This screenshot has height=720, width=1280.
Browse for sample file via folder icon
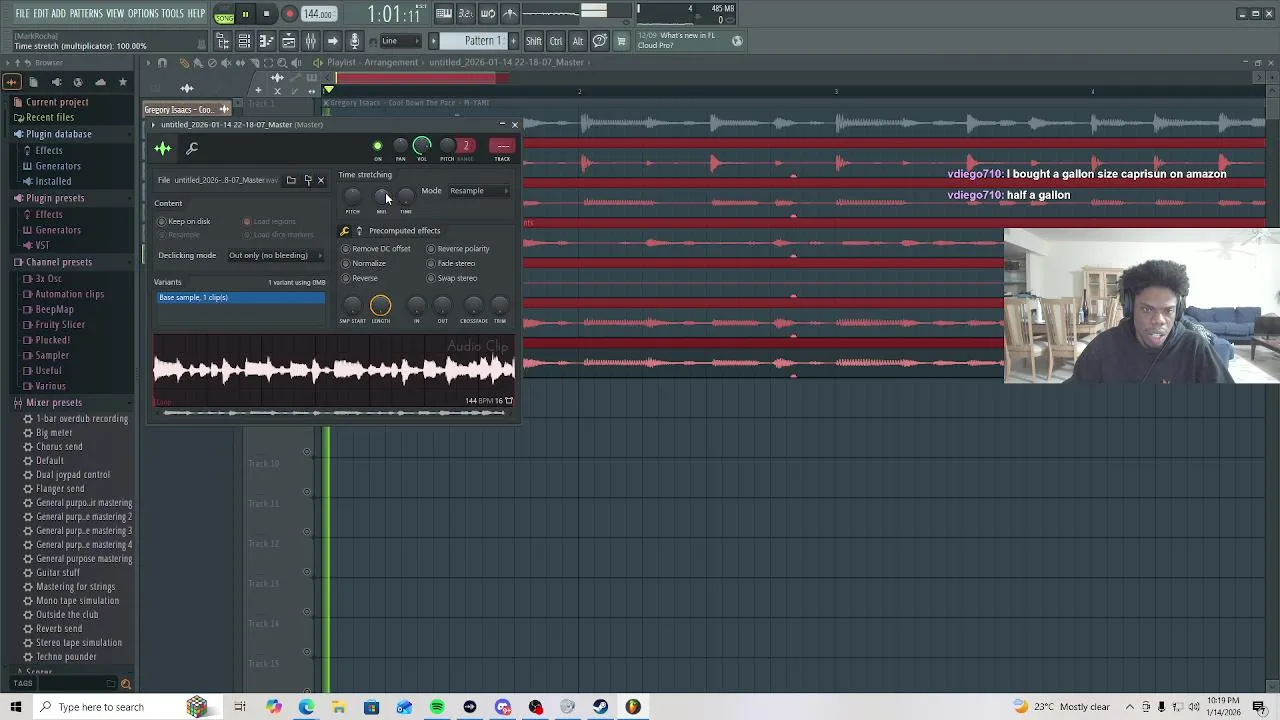tap(291, 180)
